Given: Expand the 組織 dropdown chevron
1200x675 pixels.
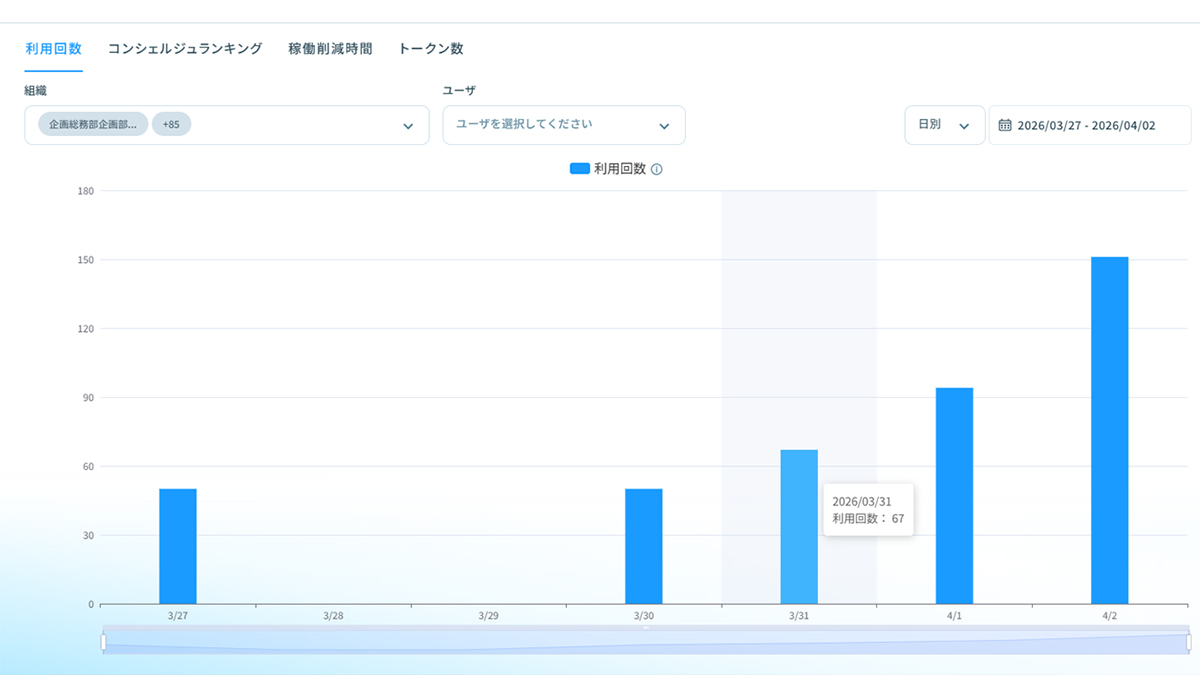Looking at the screenshot, I should tap(408, 126).
